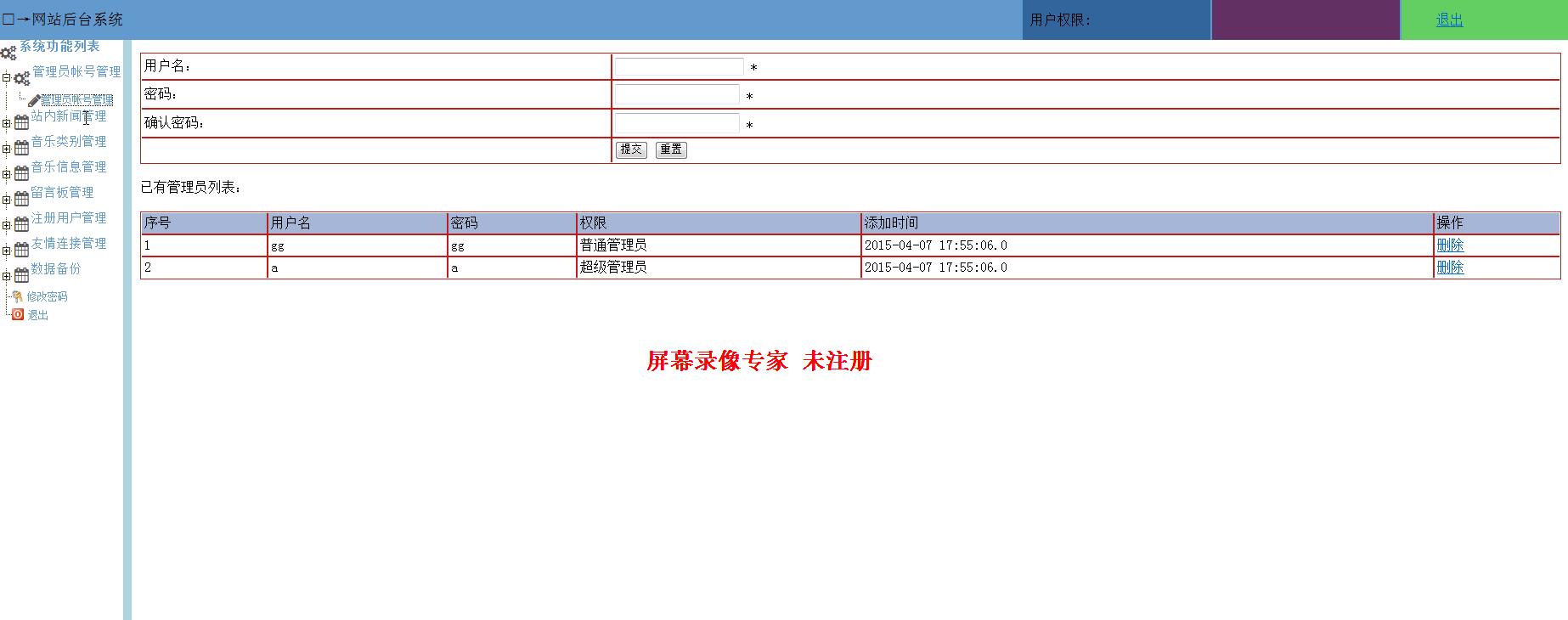Click the 系统功能列表 sidebar heading
This screenshot has width=1568, height=620.
point(59,47)
